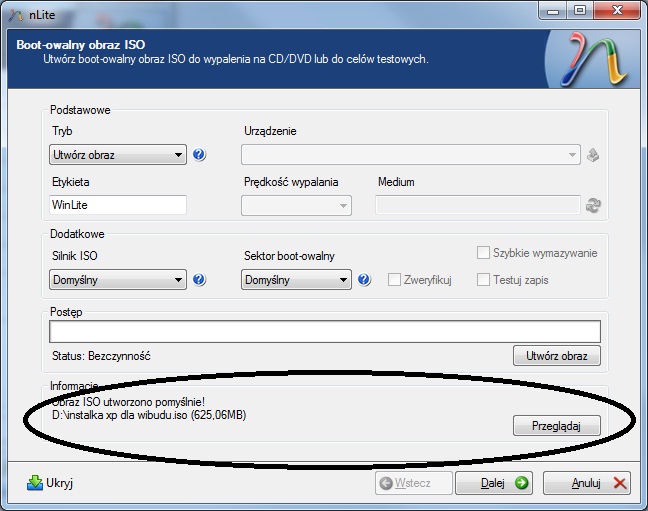
Task: Open the Sektor boot-owalny dropdown
Action: (296, 279)
